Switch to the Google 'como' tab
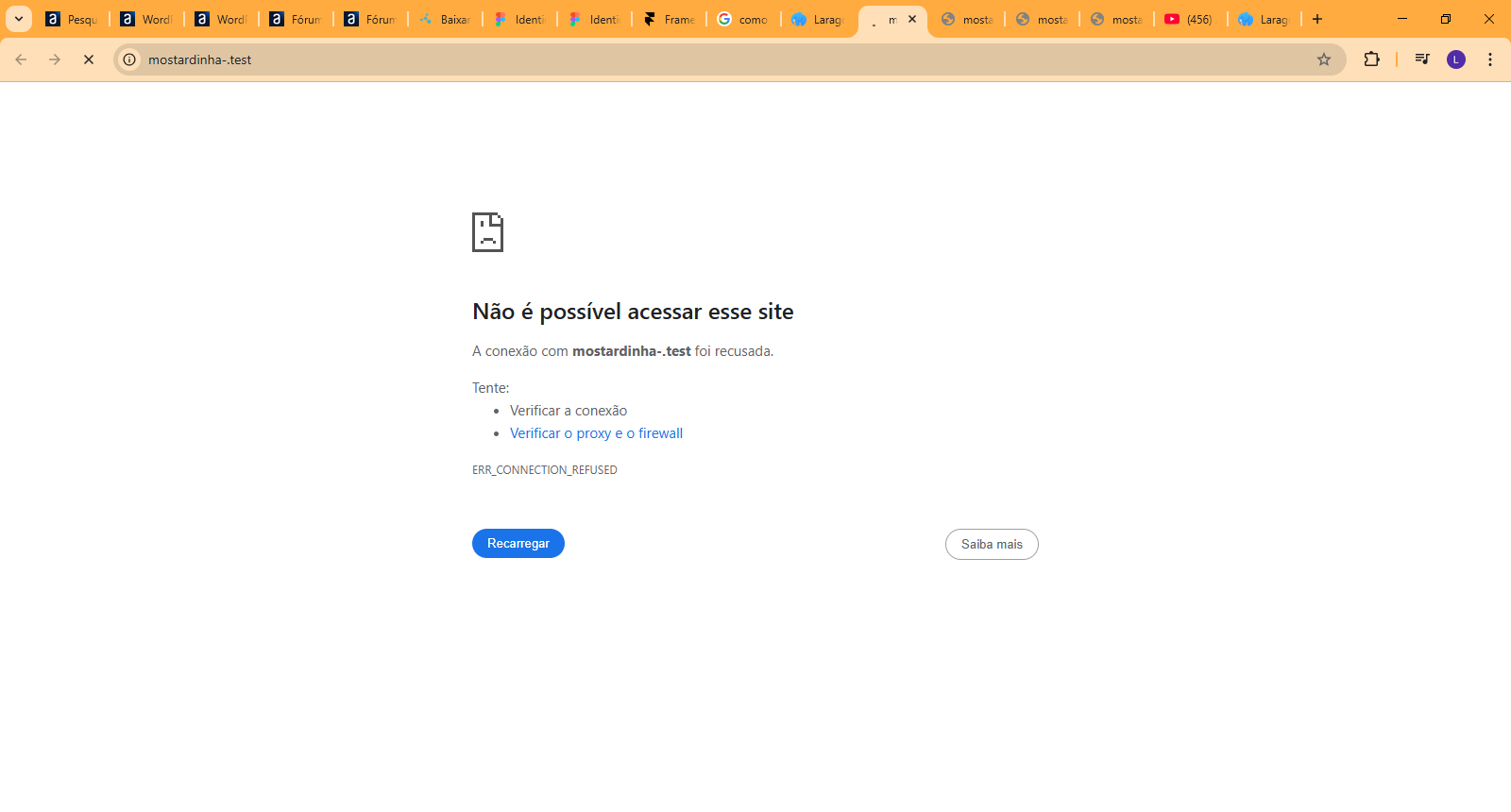1511x812 pixels. [743, 19]
